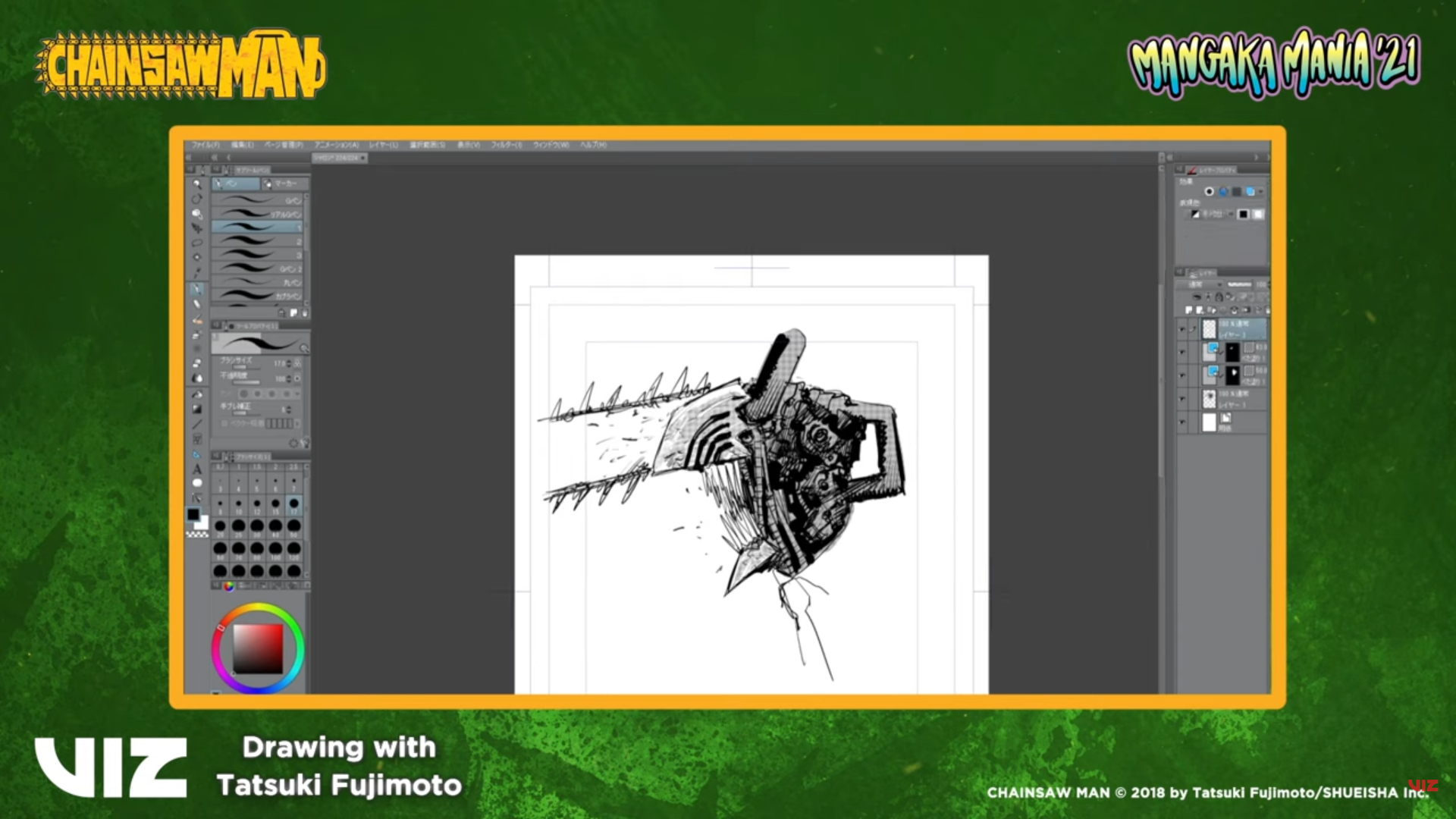The image size is (1456, 819).
Task: Select the Pen tool in toolbar
Action: 196,289
